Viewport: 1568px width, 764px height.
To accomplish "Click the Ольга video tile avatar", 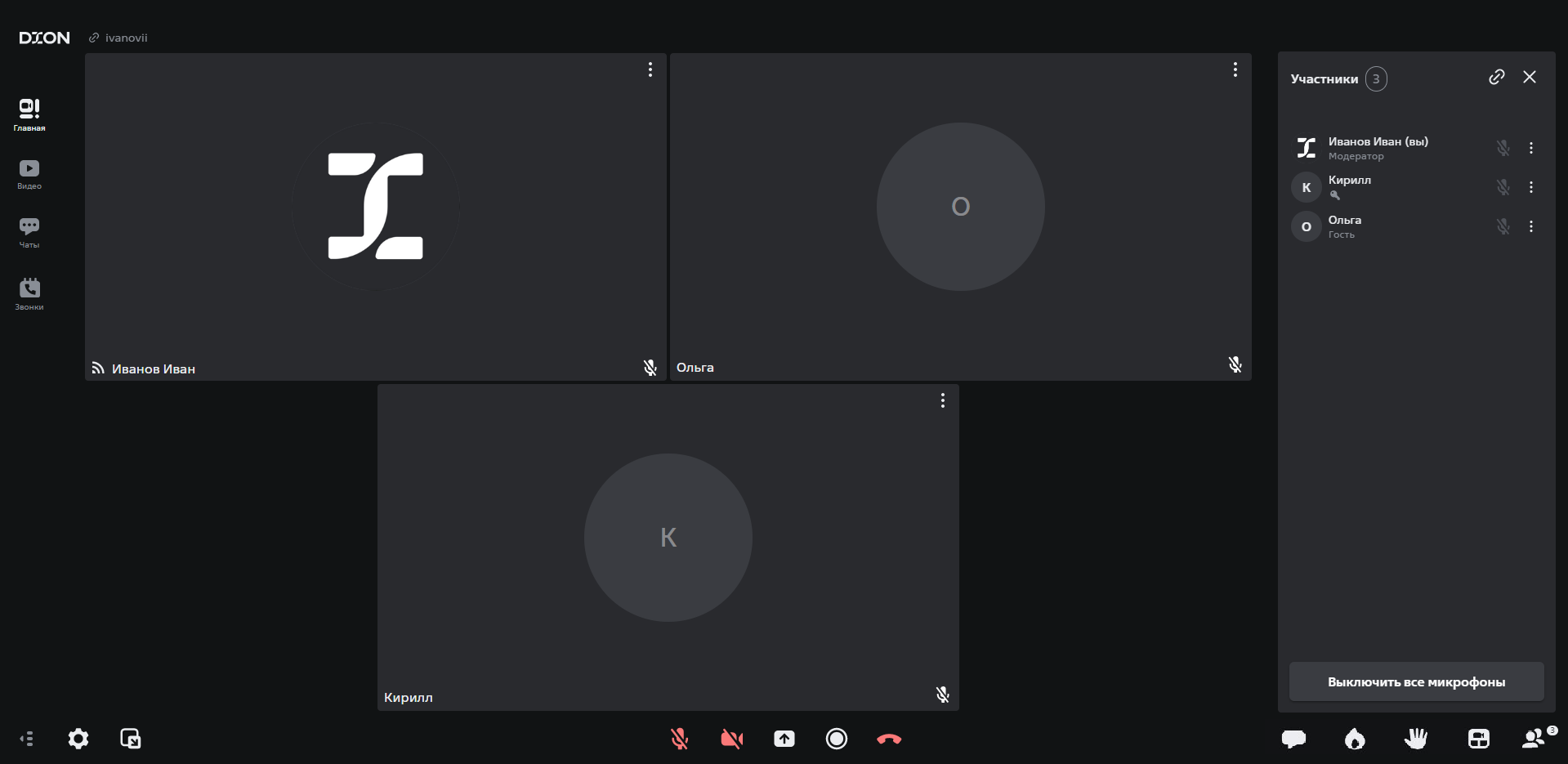I will click(961, 207).
